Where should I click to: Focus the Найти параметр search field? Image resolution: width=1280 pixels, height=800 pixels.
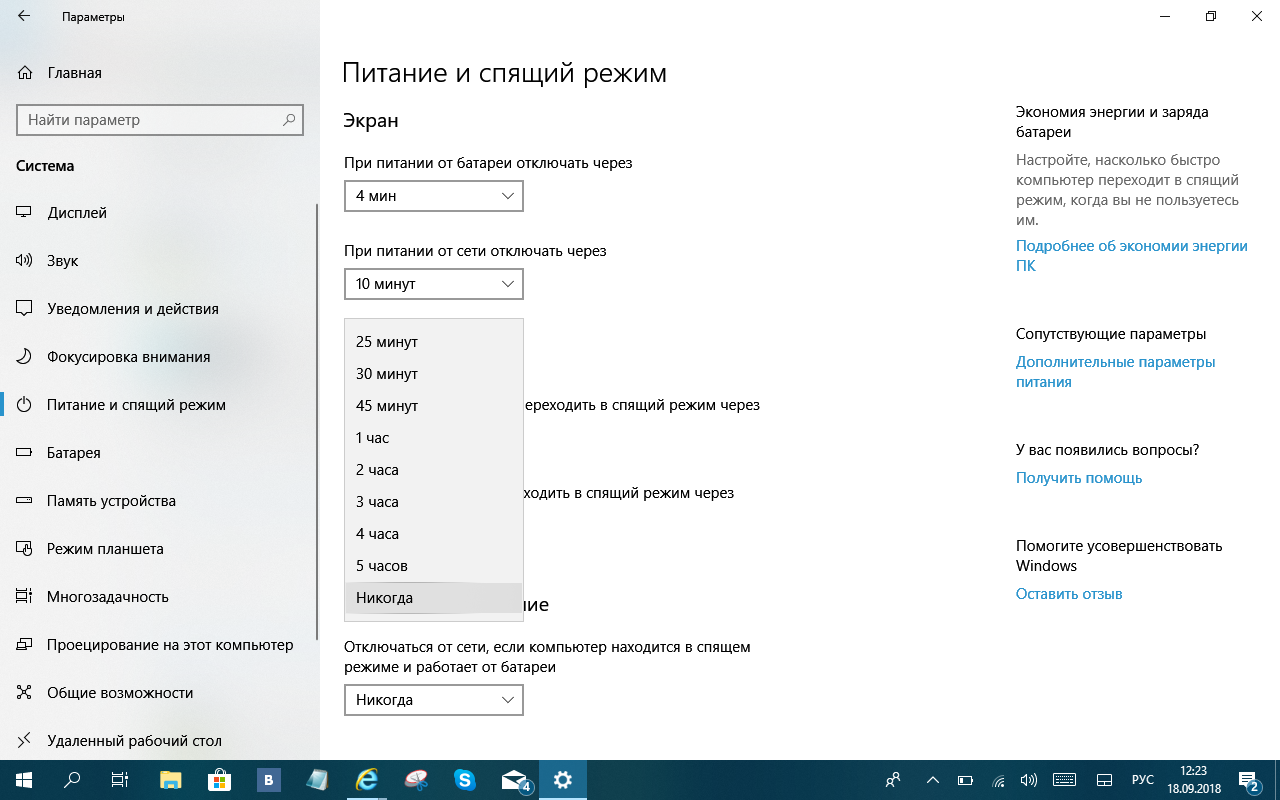pyautogui.click(x=160, y=120)
